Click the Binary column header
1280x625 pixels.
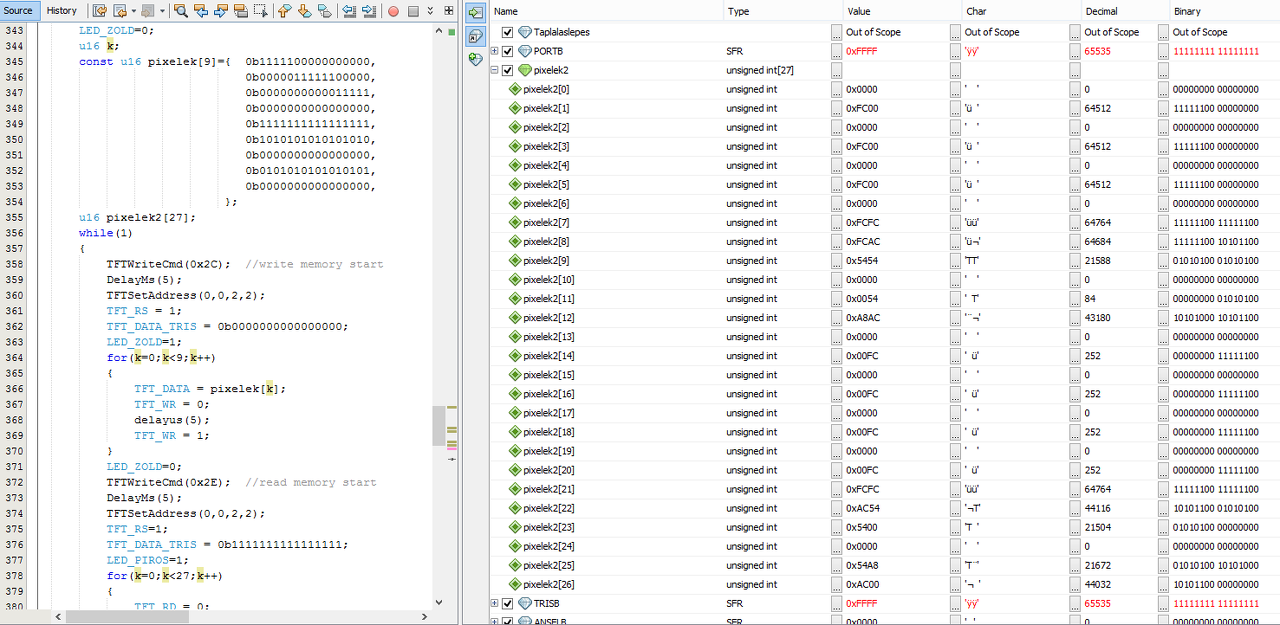1224,11
